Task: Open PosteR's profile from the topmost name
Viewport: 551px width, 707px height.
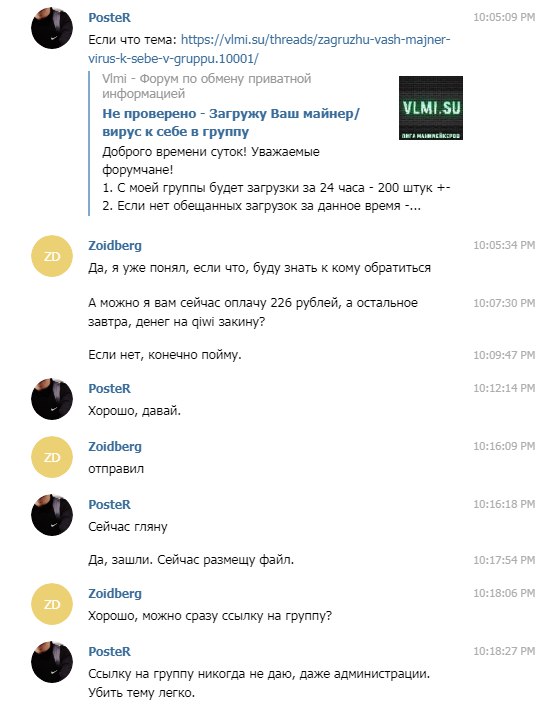Action: coord(110,17)
